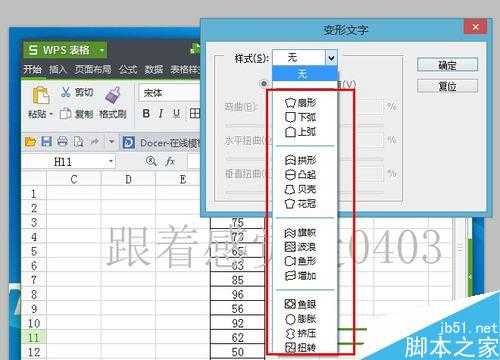
Task: Toggle bold B formatting
Action: coord(146,114)
